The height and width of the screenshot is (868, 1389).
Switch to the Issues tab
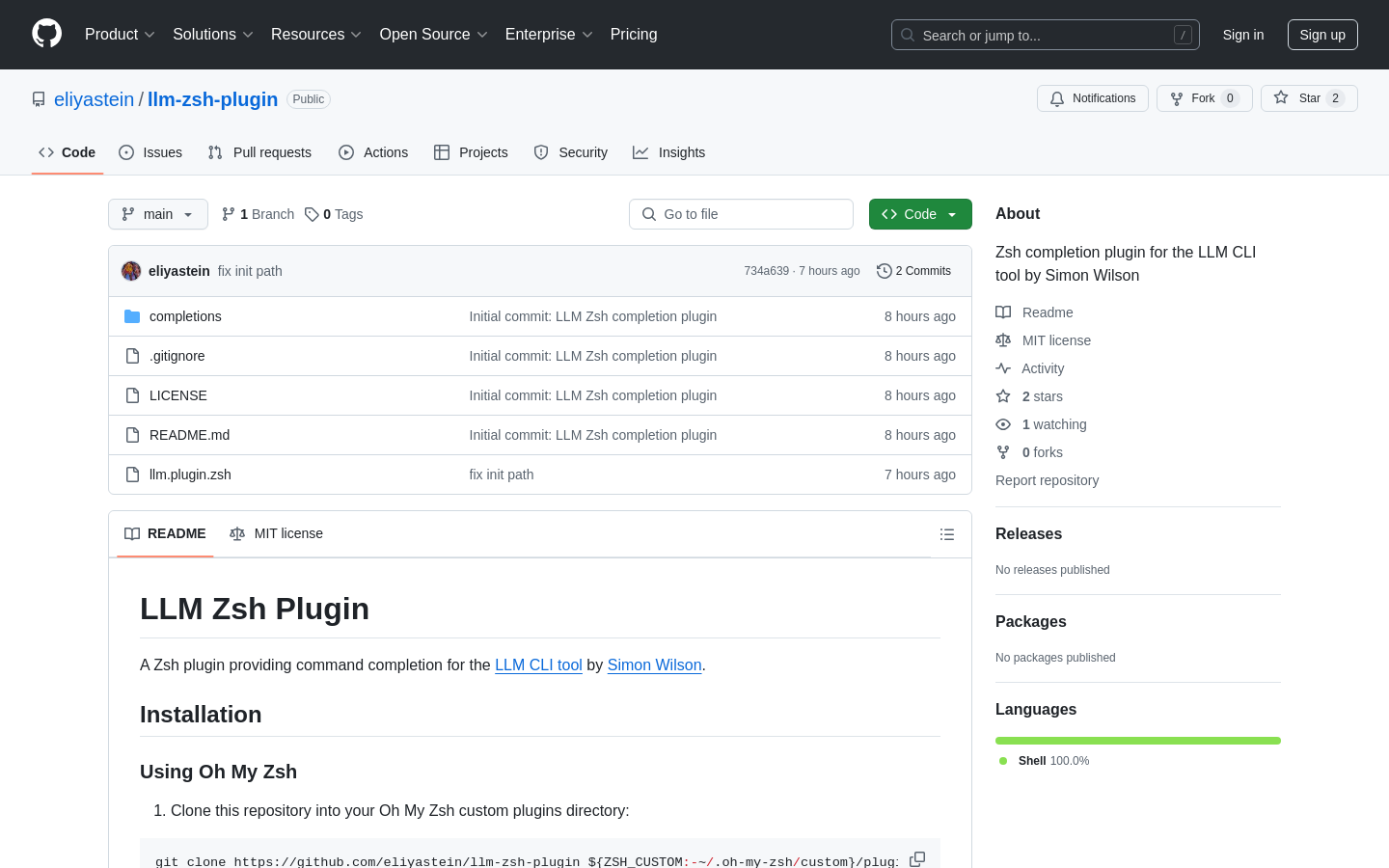pos(150,152)
